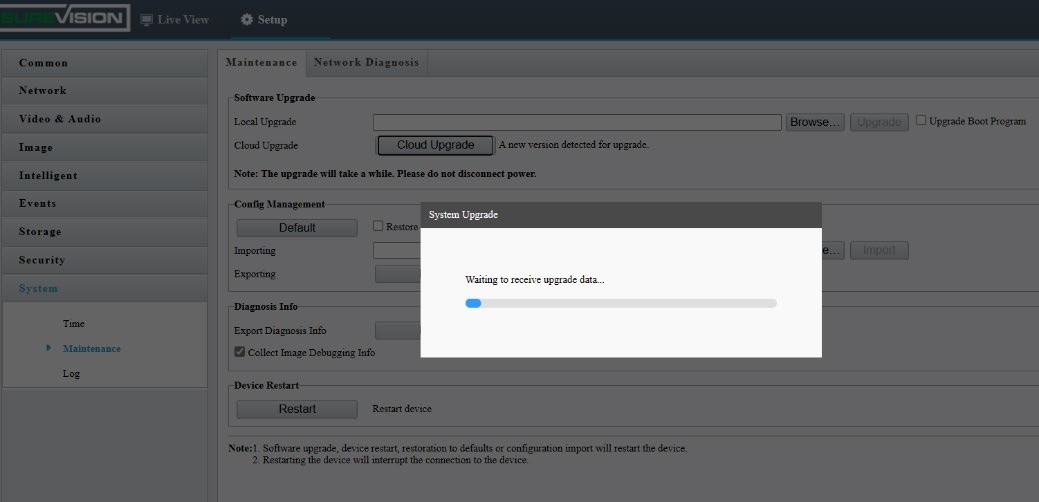Open the Time settings page

(x=74, y=324)
